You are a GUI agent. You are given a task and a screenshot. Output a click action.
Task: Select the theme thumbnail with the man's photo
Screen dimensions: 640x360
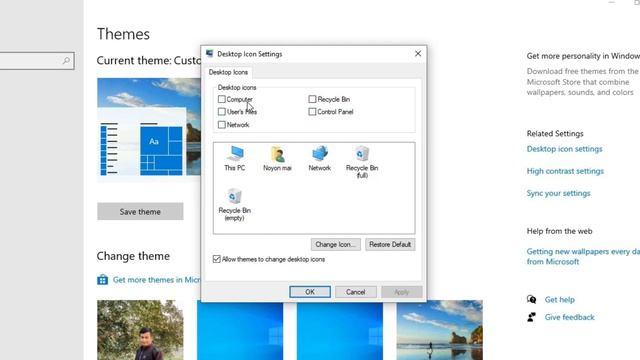tap(140, 330)
